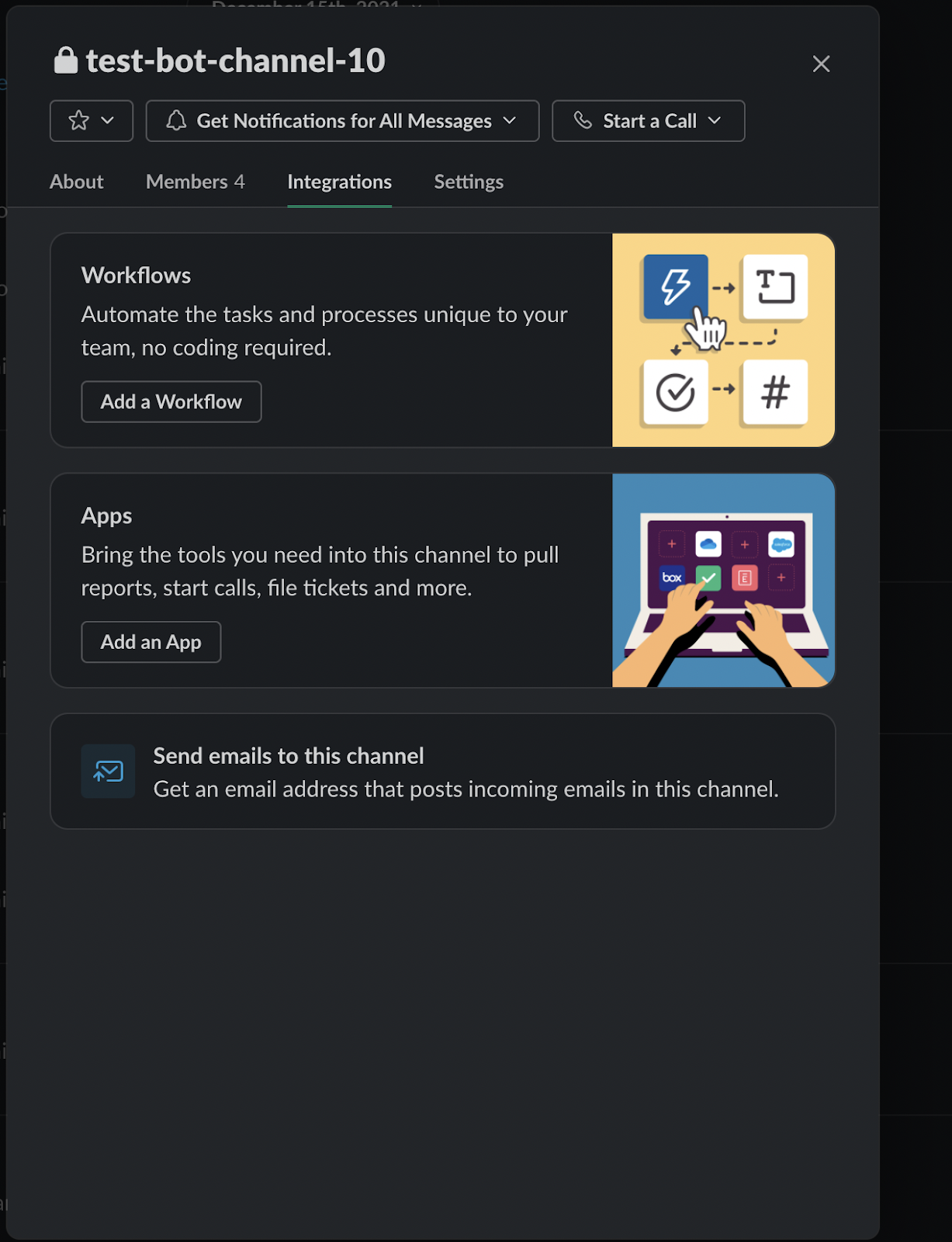This screenshot has width=952, height=1242.
Task: Click the Add a Workflow button
Action: coord(171,402)
